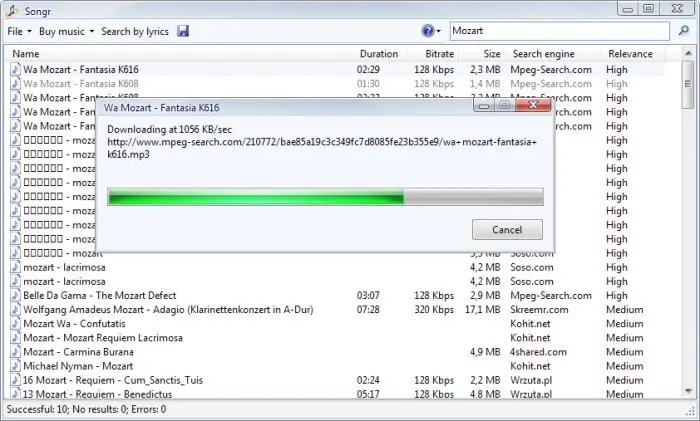Click the mpeg-search.com download URL text

(x=322, y=148)
